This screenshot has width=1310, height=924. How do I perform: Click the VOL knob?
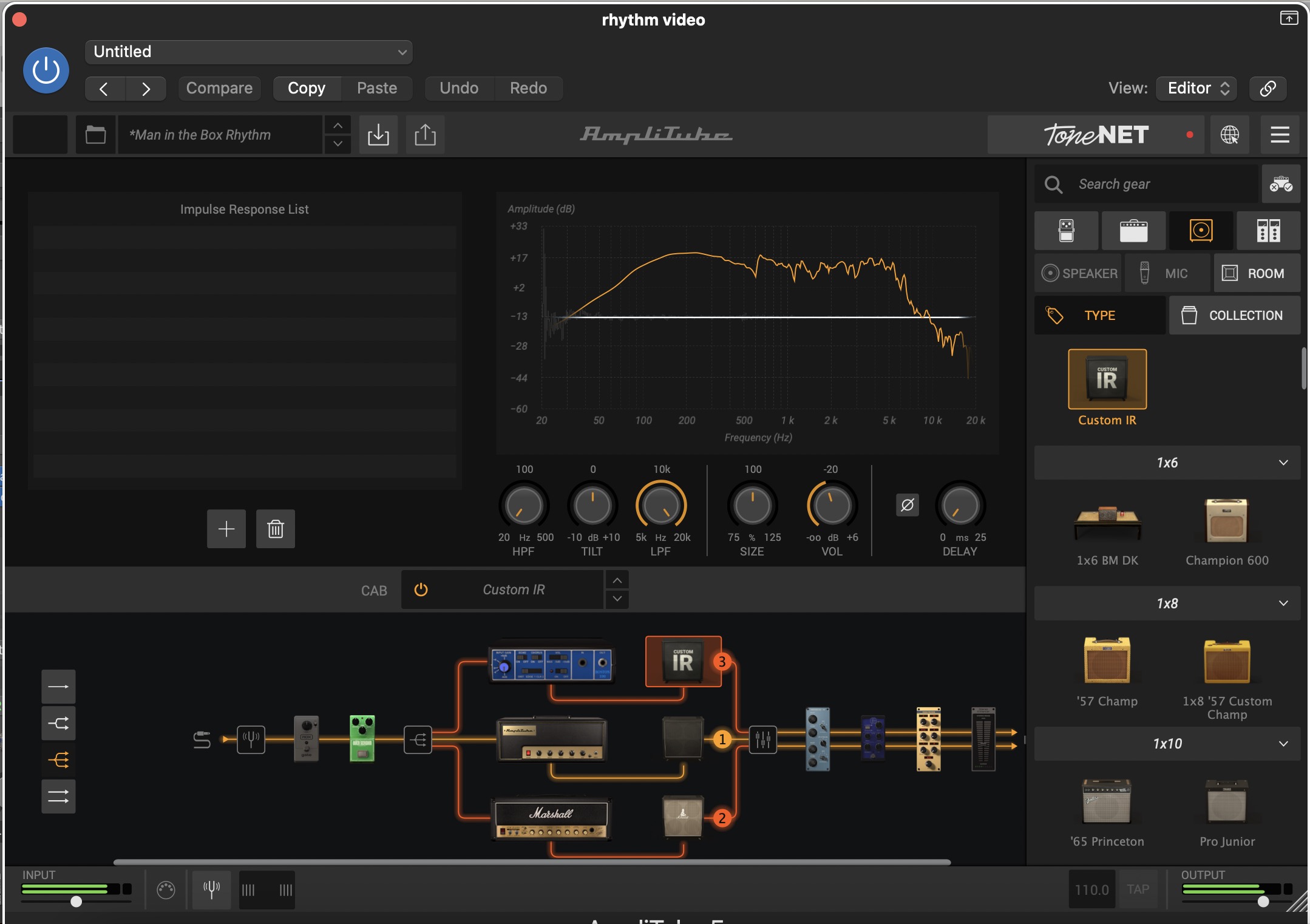pyautogui.click(x=832, y=505)
